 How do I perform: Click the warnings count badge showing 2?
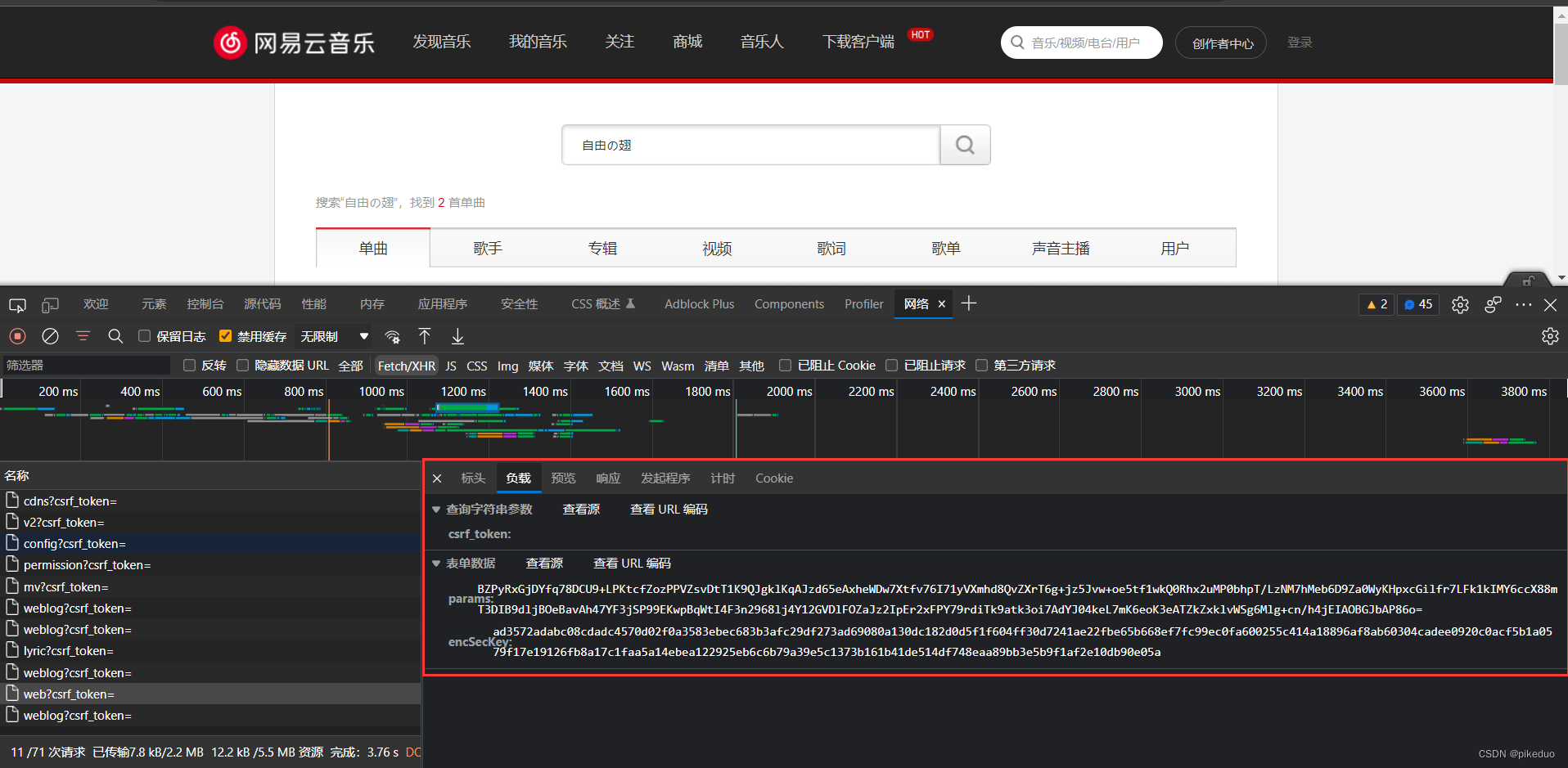[x=1377, y=304]
